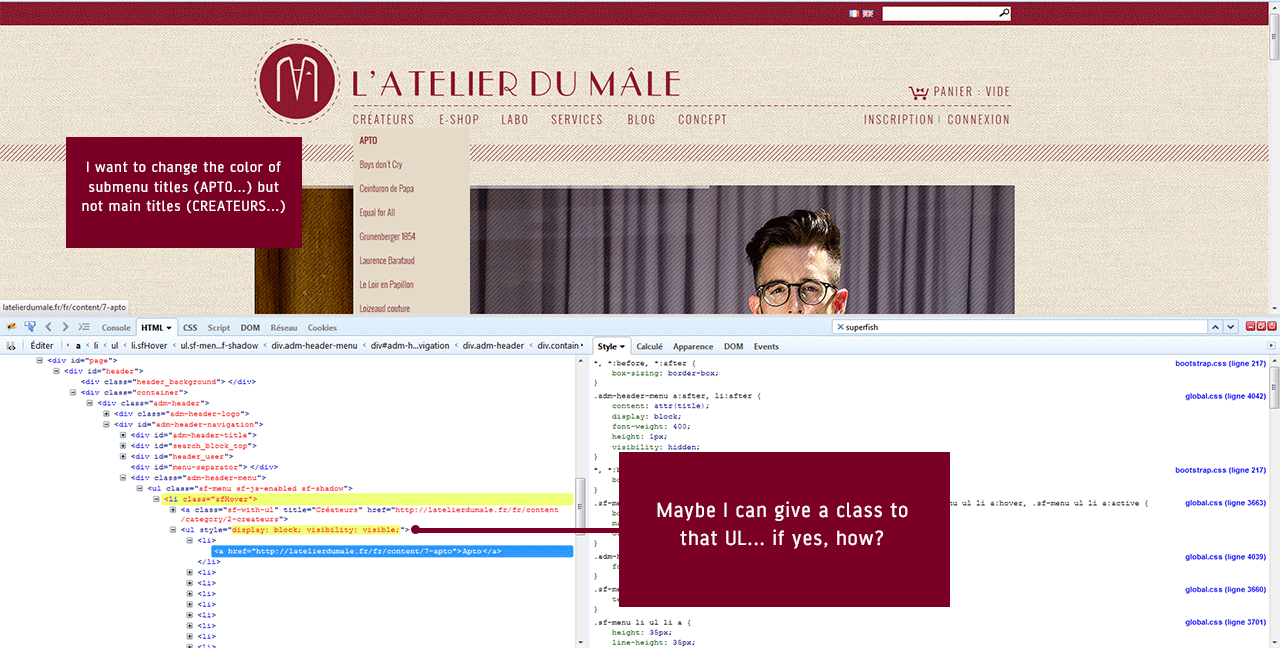Focus the Firebug search field containing superfish

(x=1021, y=327)
